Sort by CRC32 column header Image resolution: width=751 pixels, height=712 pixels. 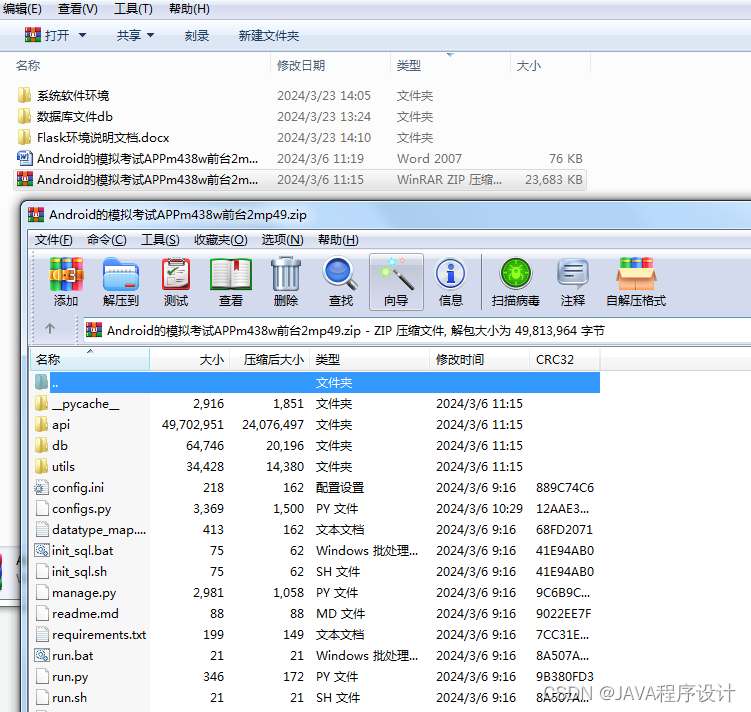point(565,359)
